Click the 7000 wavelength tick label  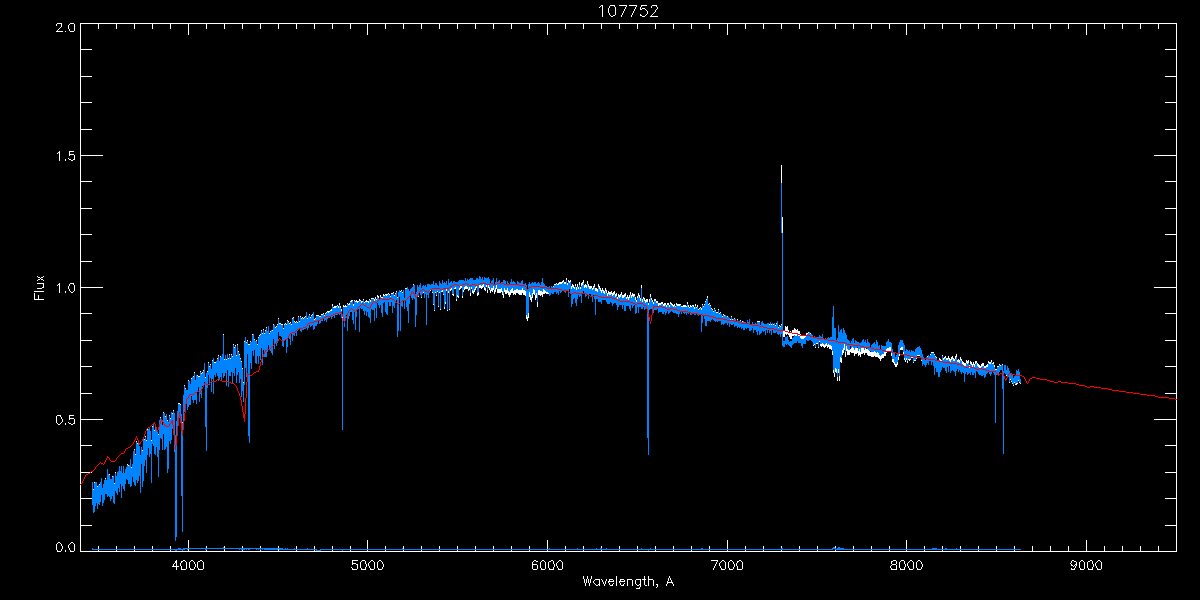click(727, 564)
